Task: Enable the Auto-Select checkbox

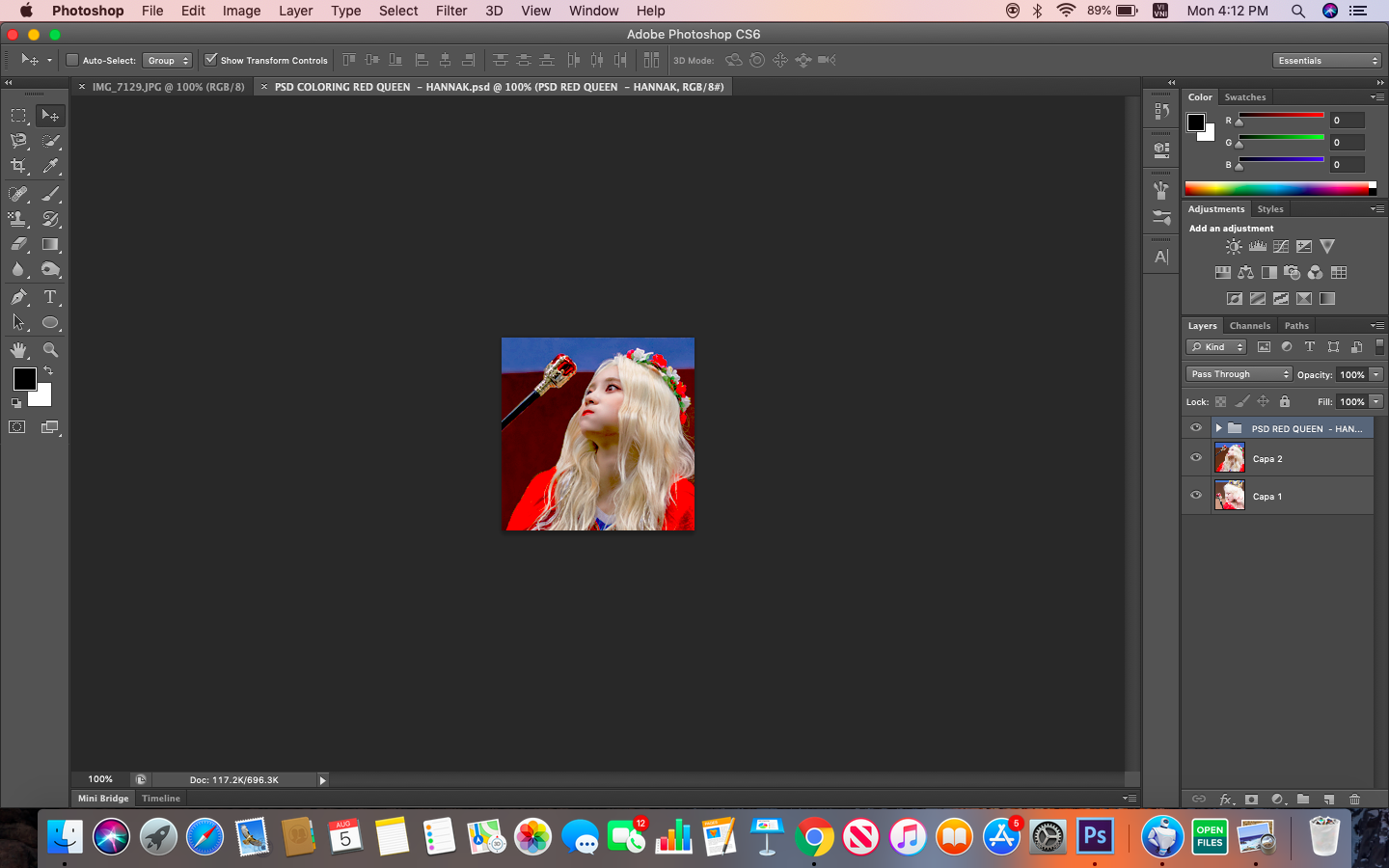Action: tap(72, 60)
